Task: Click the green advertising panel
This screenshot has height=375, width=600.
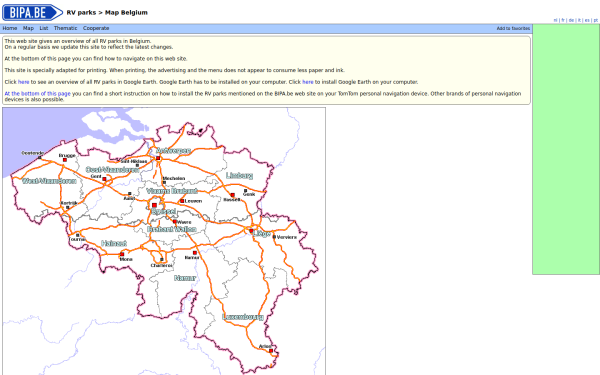Action: pyautogui.click(x=566, y=149)
